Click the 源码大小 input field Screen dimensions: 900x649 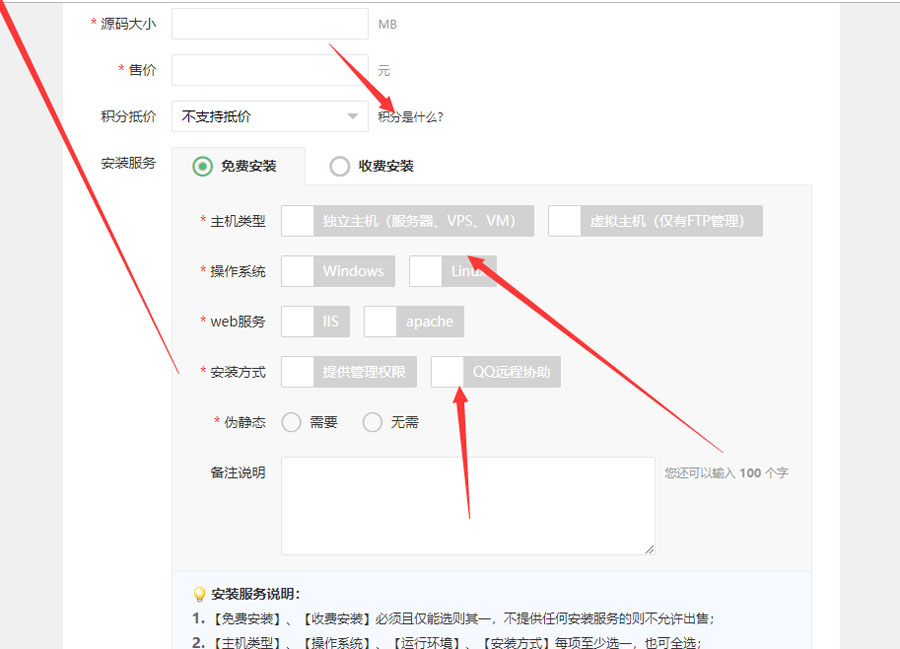coord(270,24)
